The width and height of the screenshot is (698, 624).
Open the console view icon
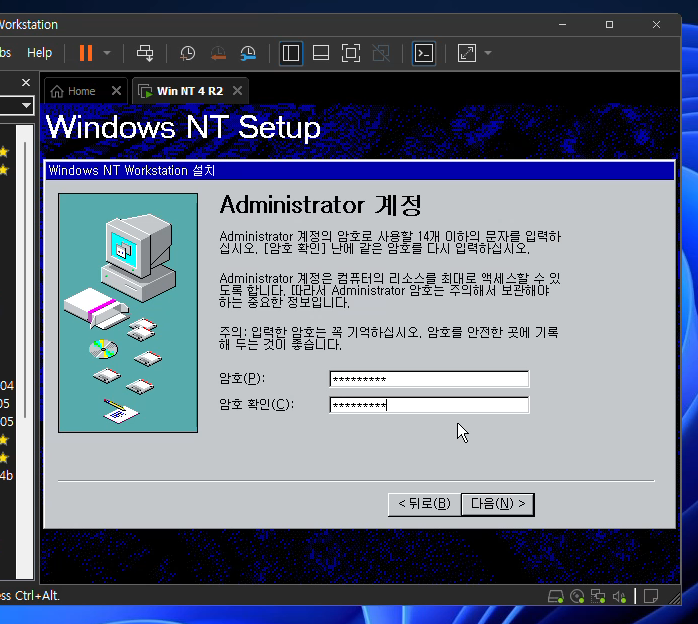coord(424,53)
